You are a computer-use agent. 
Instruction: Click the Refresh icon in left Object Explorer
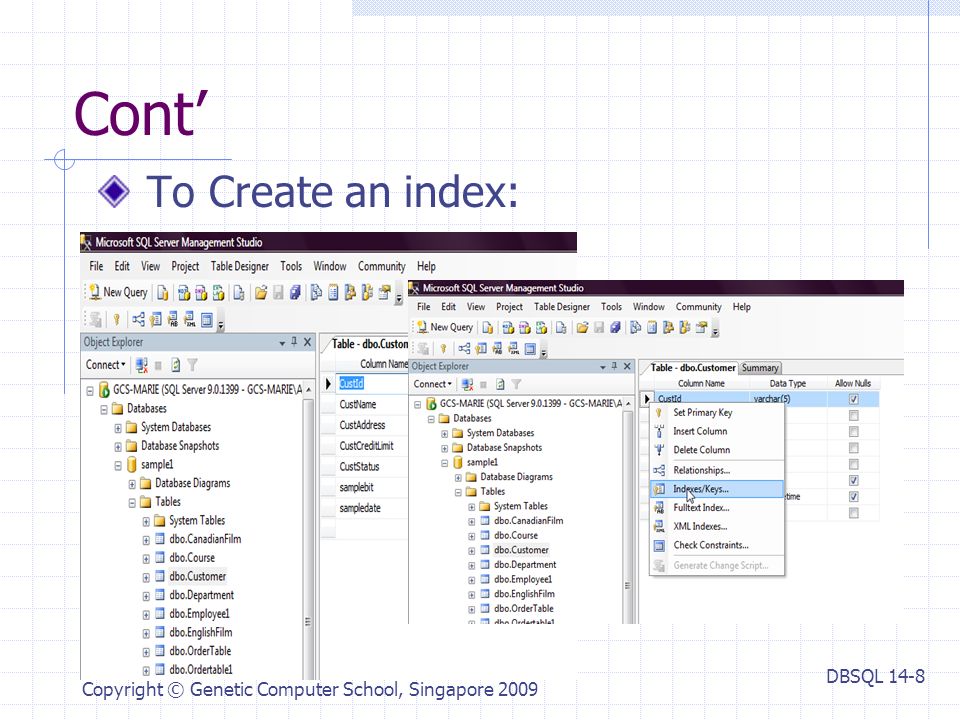176,366
